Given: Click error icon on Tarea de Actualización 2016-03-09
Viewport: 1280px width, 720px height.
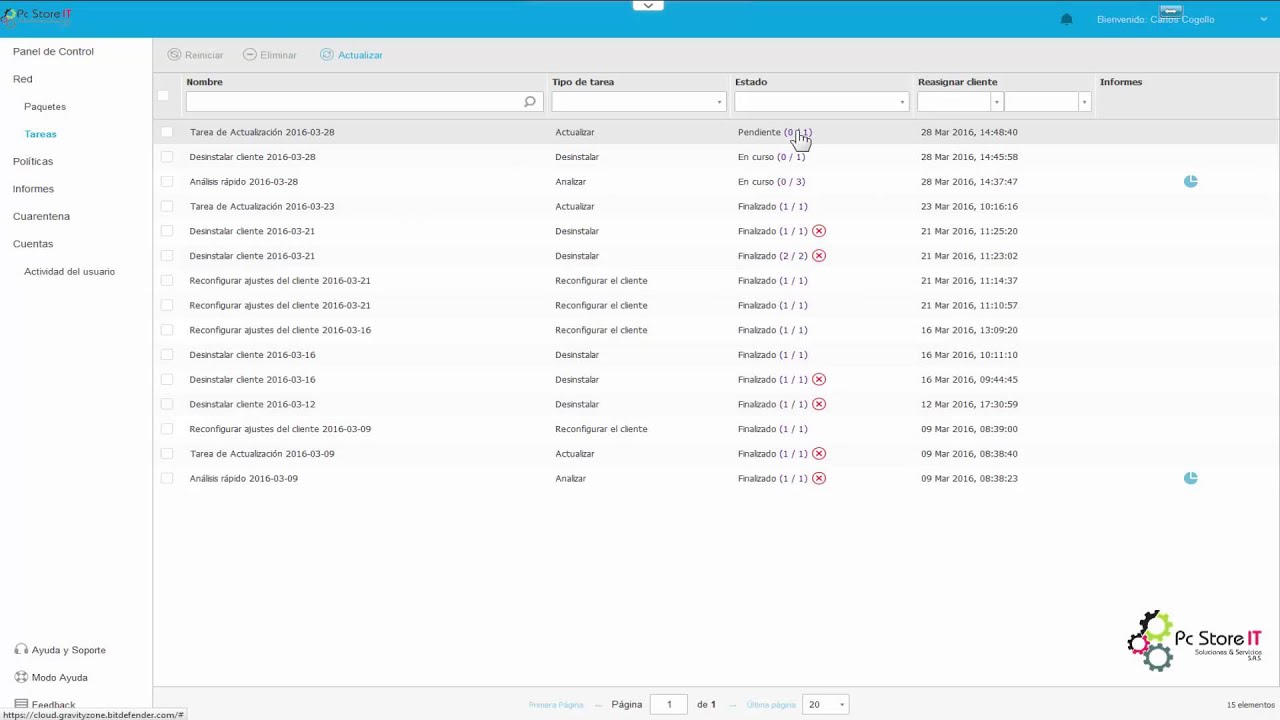Looking at the screenshot, I should point(819,453).
